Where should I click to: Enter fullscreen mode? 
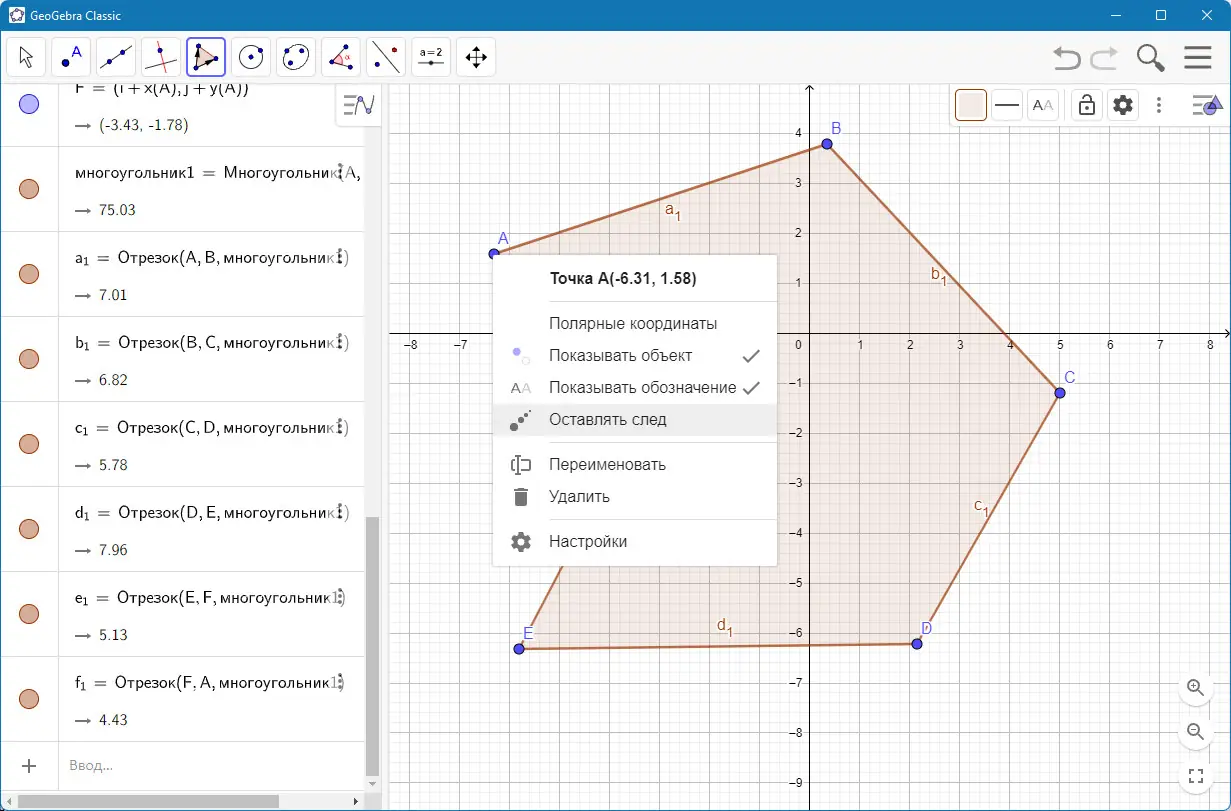tap(1195, 776)
